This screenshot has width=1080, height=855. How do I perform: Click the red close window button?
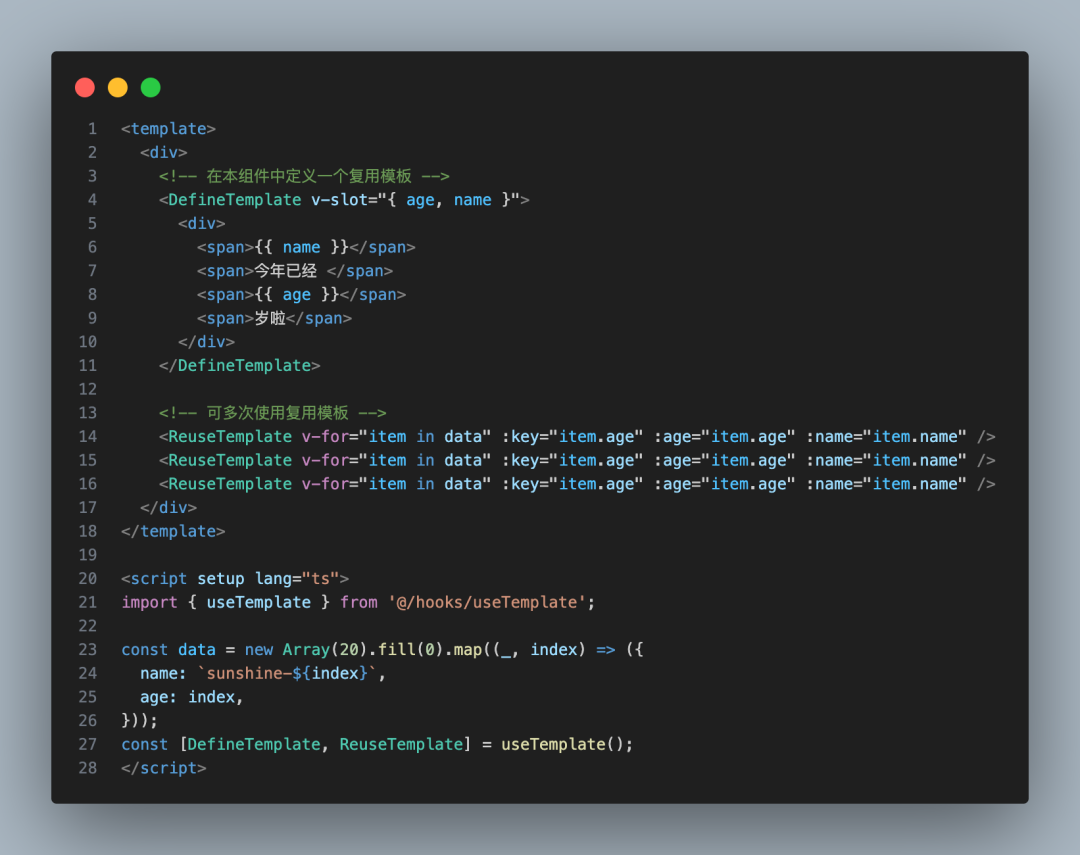(x=85, y=87)
